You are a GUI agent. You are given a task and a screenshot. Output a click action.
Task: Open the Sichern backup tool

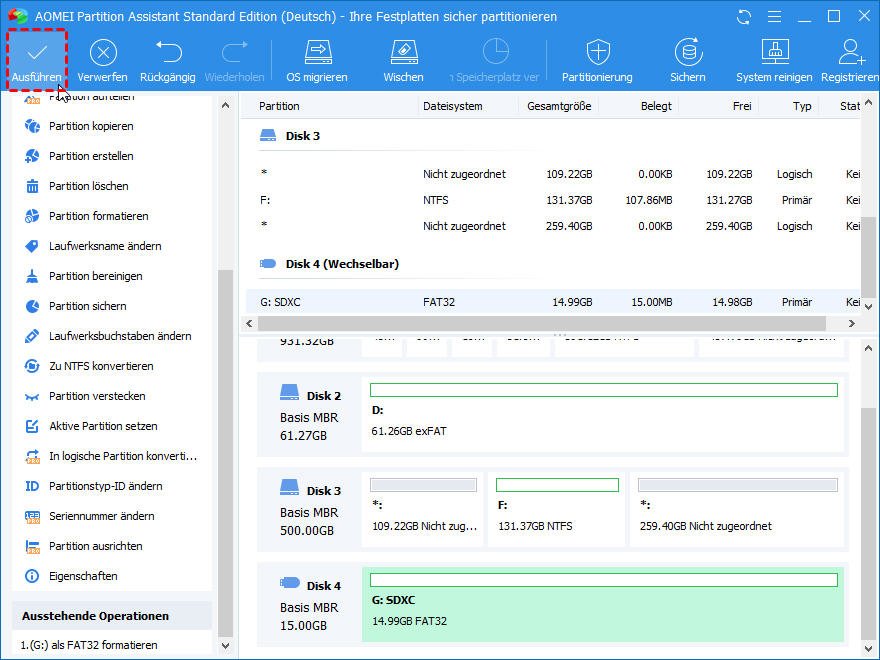[x=687, y=59]
